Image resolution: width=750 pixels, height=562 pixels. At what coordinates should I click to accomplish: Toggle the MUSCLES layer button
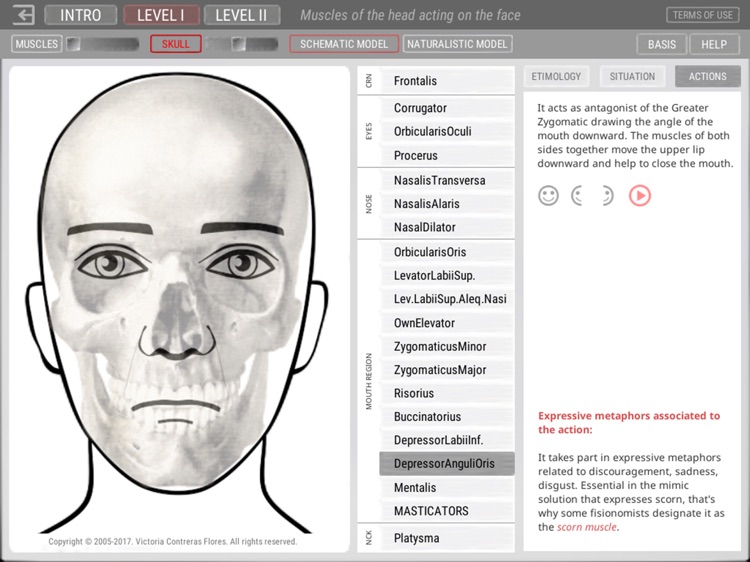tap(36, 44)
